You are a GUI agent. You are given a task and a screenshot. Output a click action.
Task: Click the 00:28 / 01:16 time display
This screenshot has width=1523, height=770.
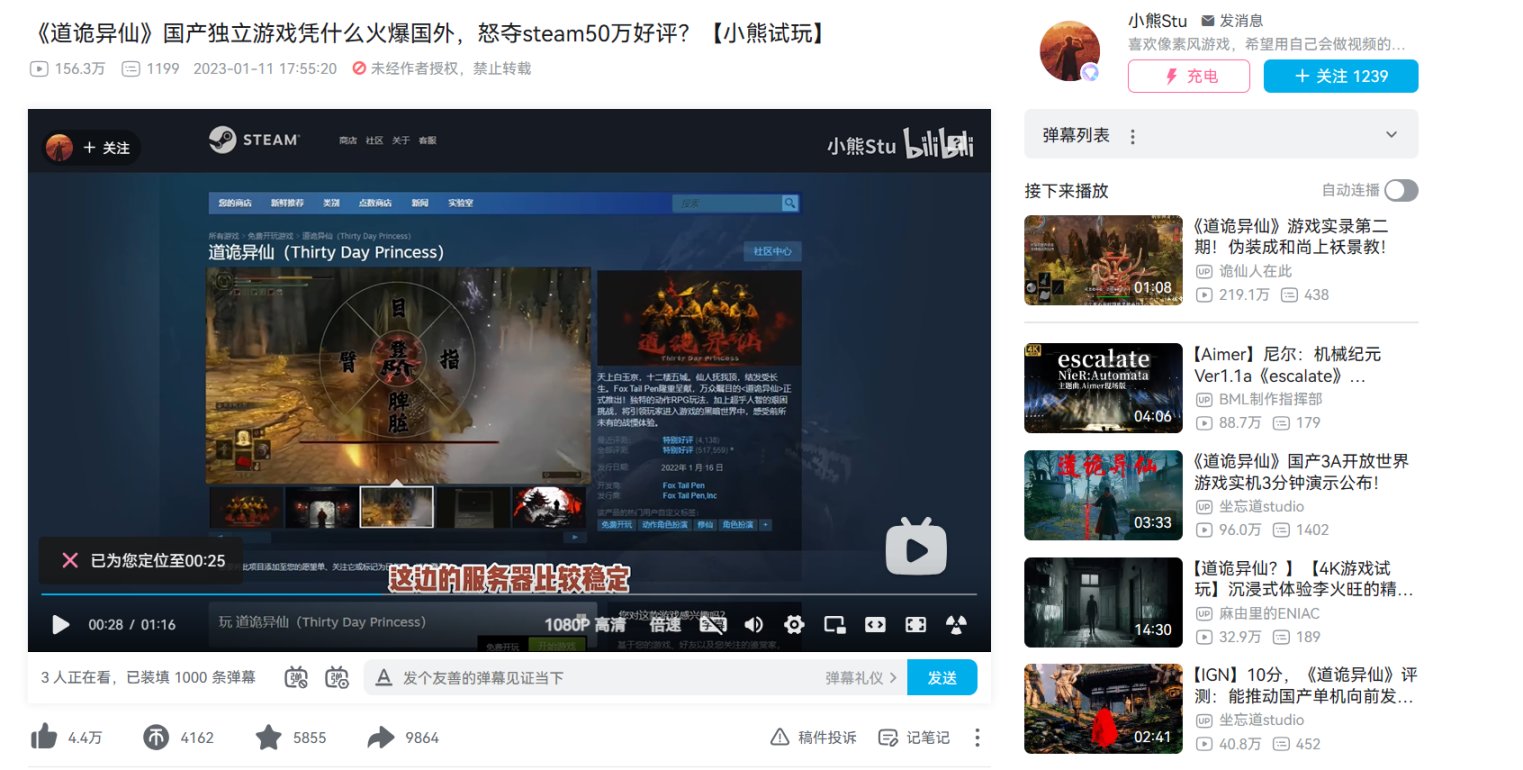tap(132, 625)
